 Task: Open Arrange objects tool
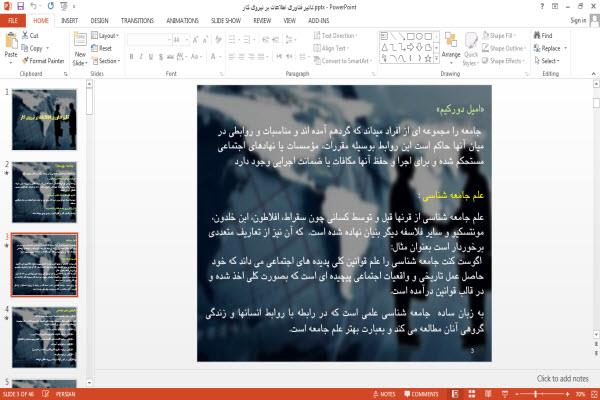(x=451, y=46)
